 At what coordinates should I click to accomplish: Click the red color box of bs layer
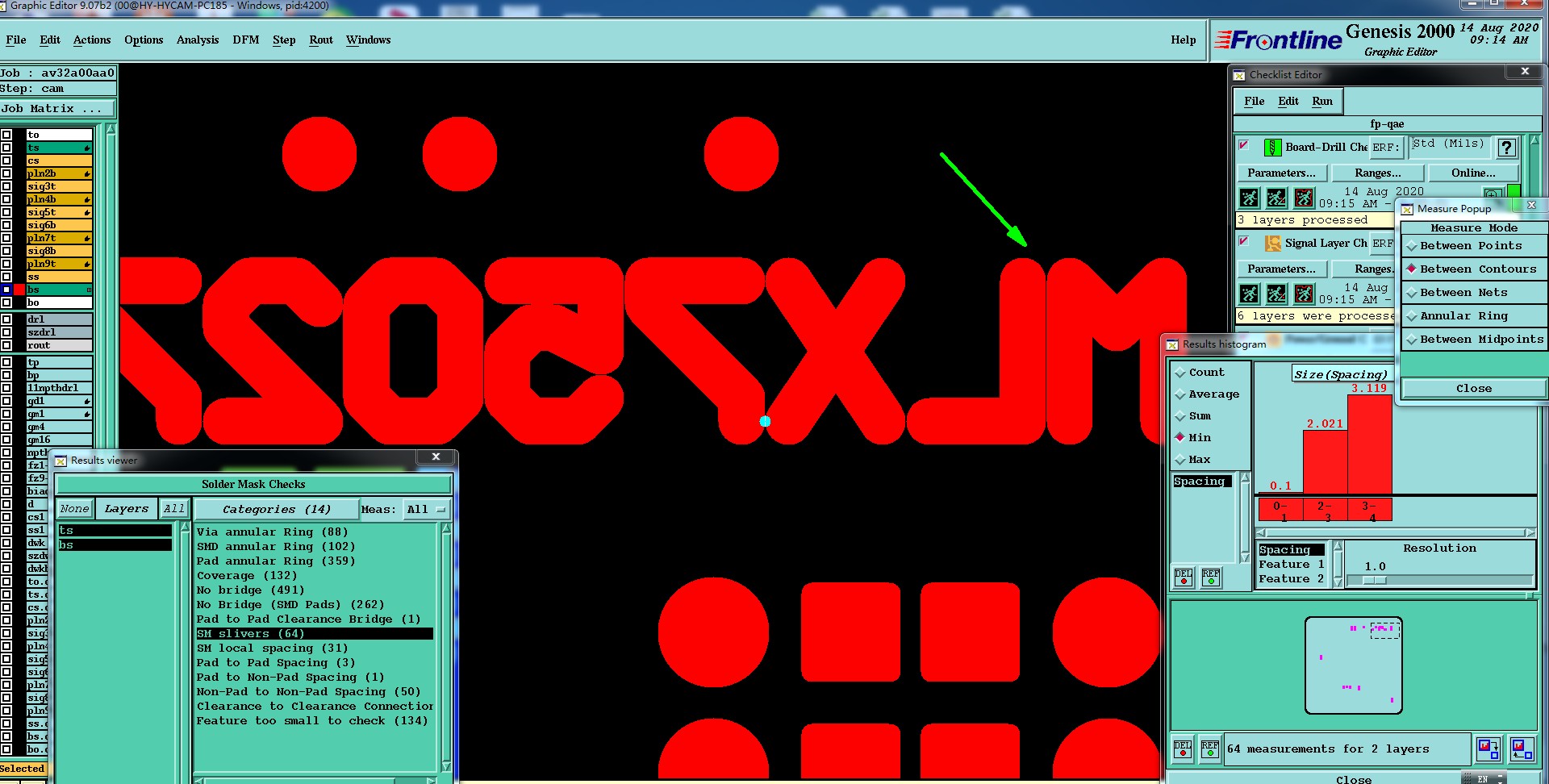(x=19, y=290)
